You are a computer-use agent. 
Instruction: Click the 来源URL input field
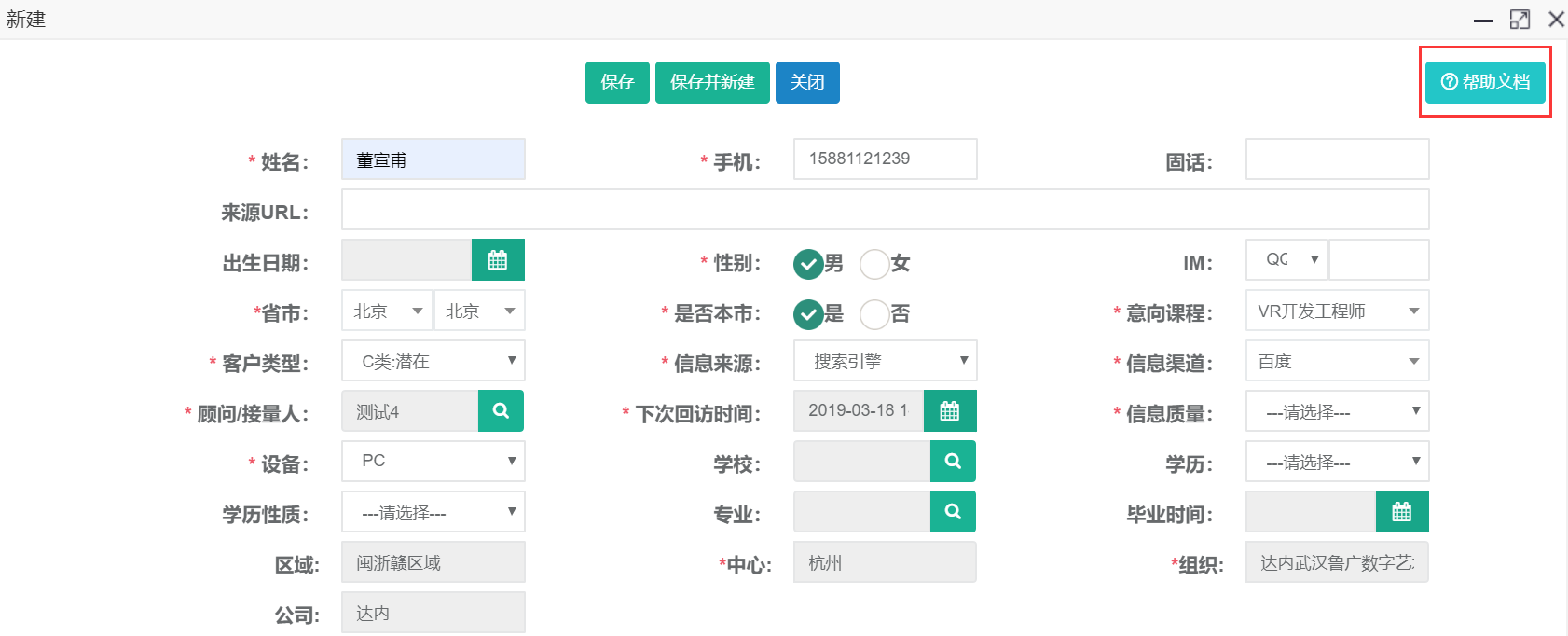pos(885,210)
